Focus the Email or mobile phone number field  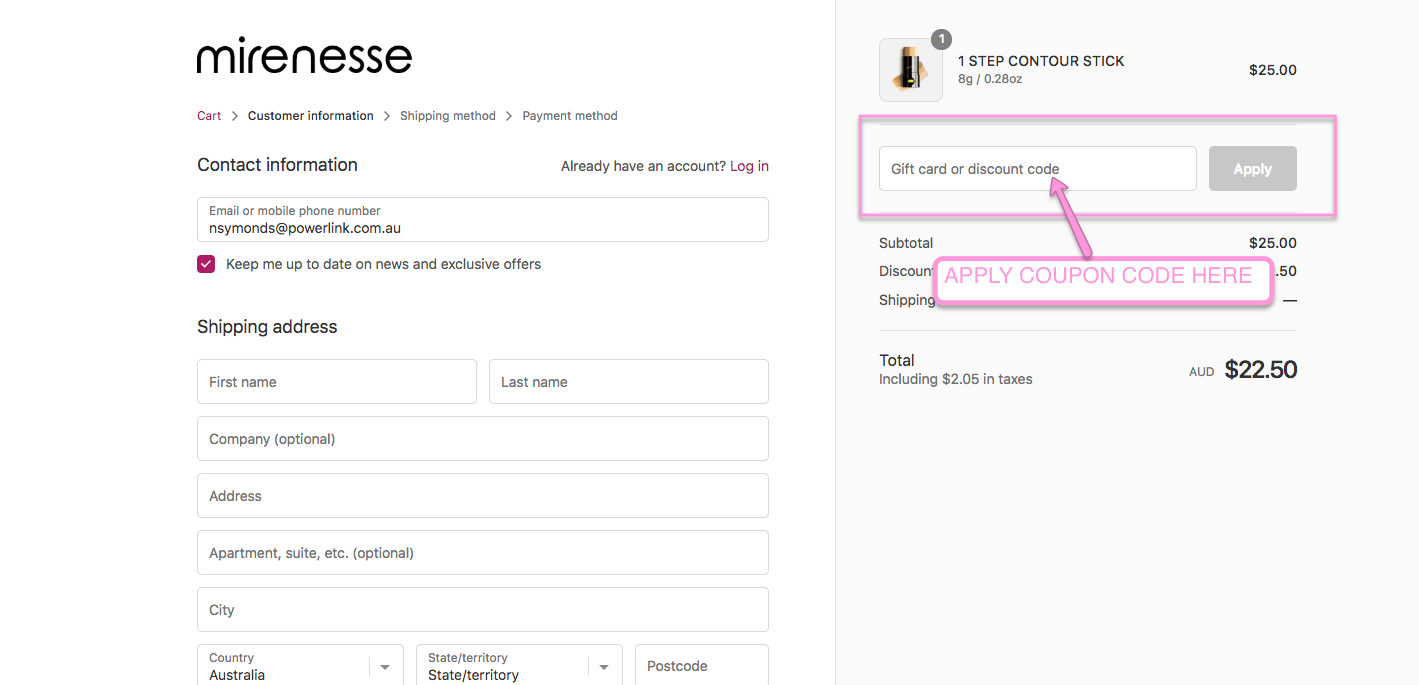pyautogui.click(x=483, y=219)
